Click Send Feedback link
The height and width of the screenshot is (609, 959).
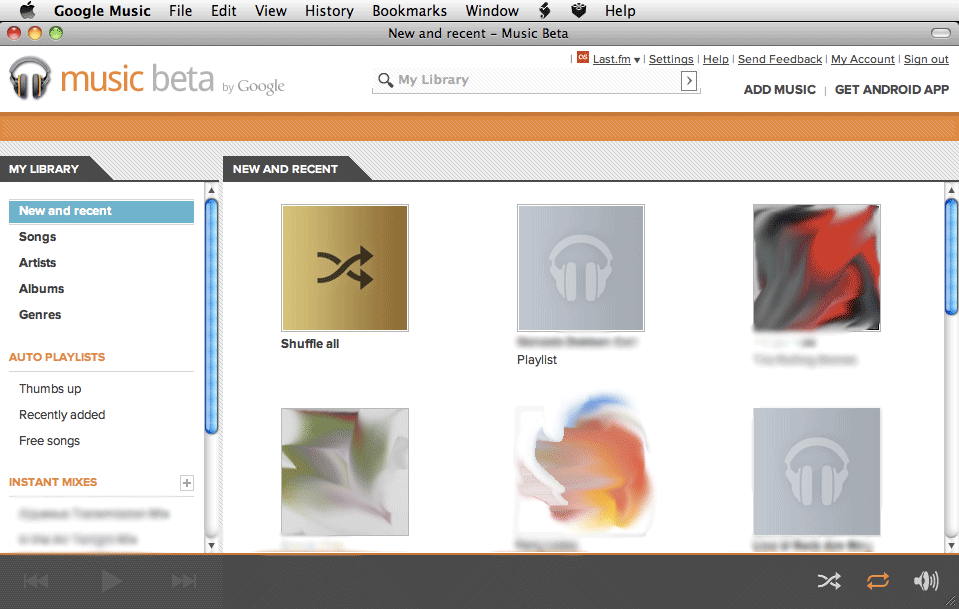780,59
